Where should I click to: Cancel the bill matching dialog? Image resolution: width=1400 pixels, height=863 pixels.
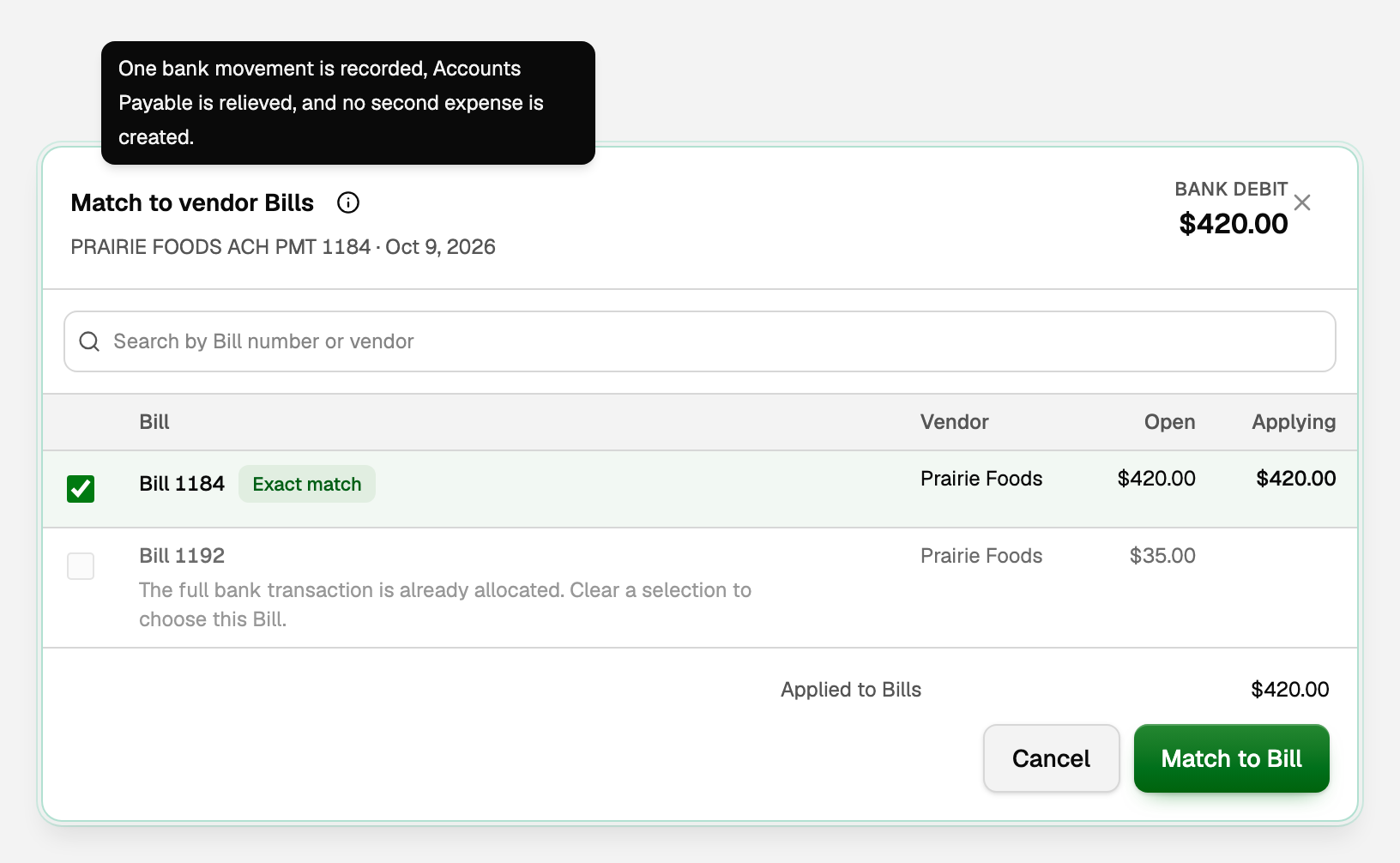click(x=1052, y=758)
